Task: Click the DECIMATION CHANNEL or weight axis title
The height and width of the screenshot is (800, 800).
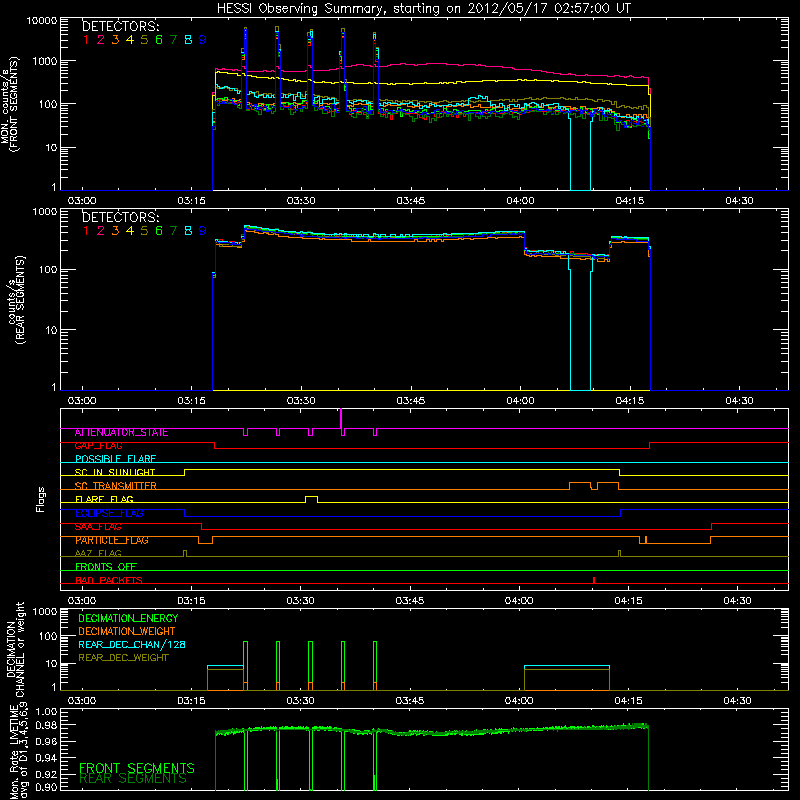Action: click(x=15, y=649)
